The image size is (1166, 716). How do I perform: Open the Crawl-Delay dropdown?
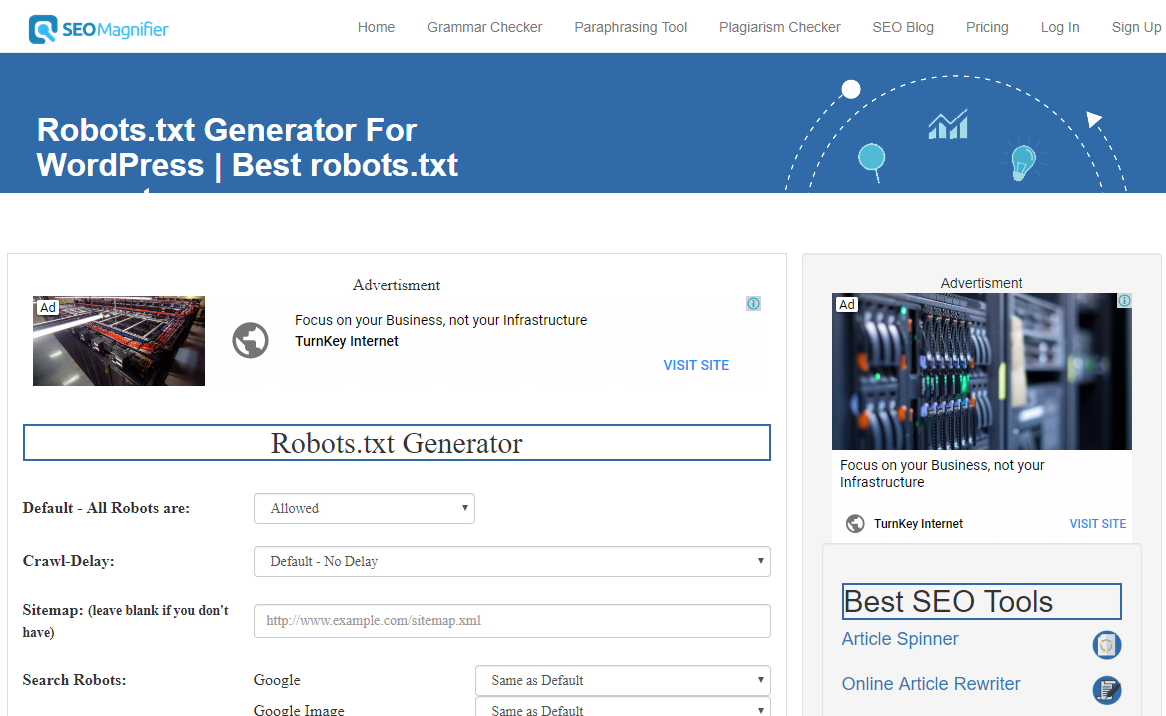point(511,561)
